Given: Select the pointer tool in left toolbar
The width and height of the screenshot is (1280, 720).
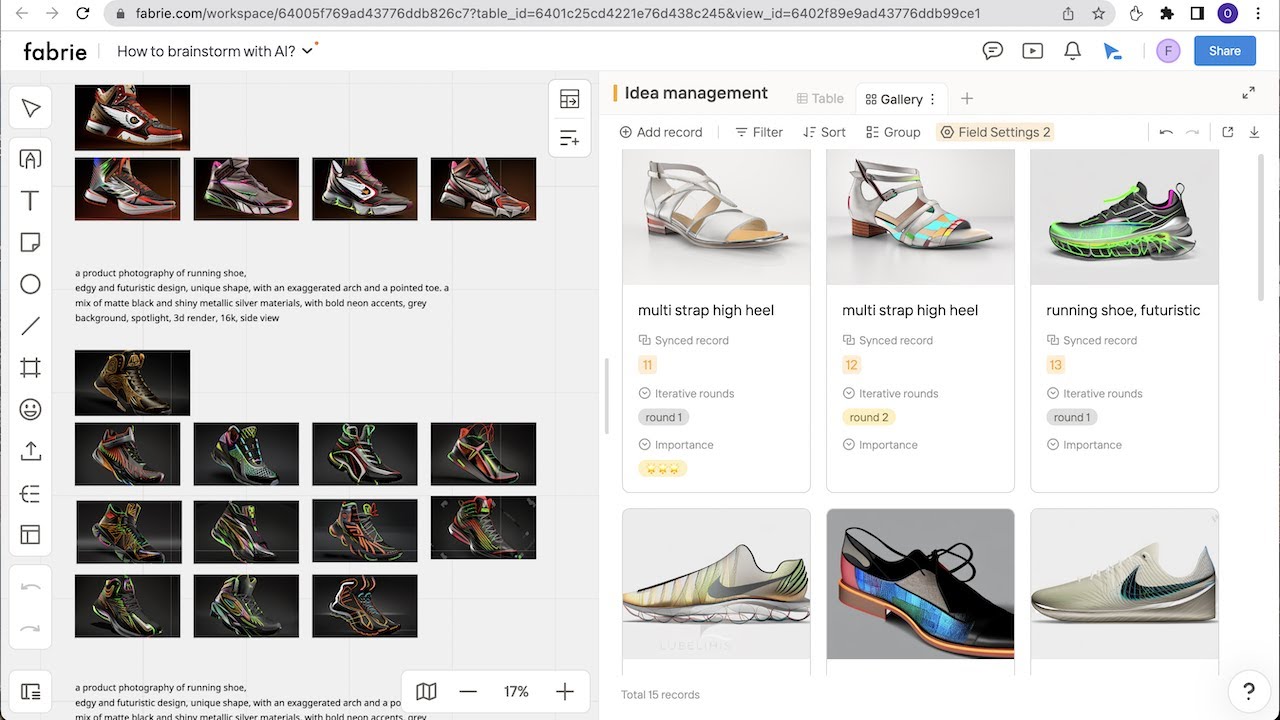Looking at the screenshot, I should pos(31,108).
